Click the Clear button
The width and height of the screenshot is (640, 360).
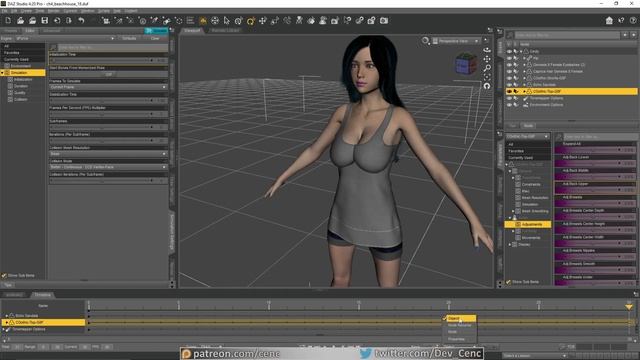pos(155,38)
